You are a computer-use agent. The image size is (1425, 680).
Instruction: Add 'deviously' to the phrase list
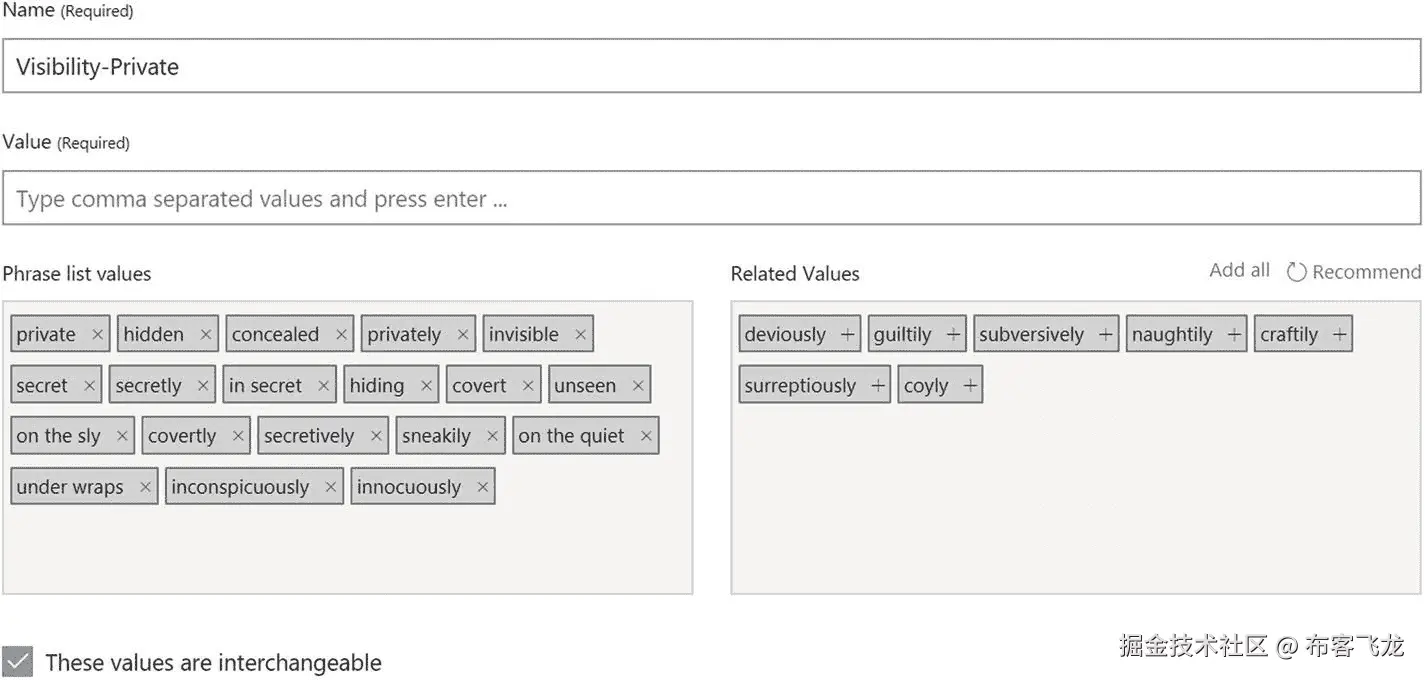tap(847, 335)
